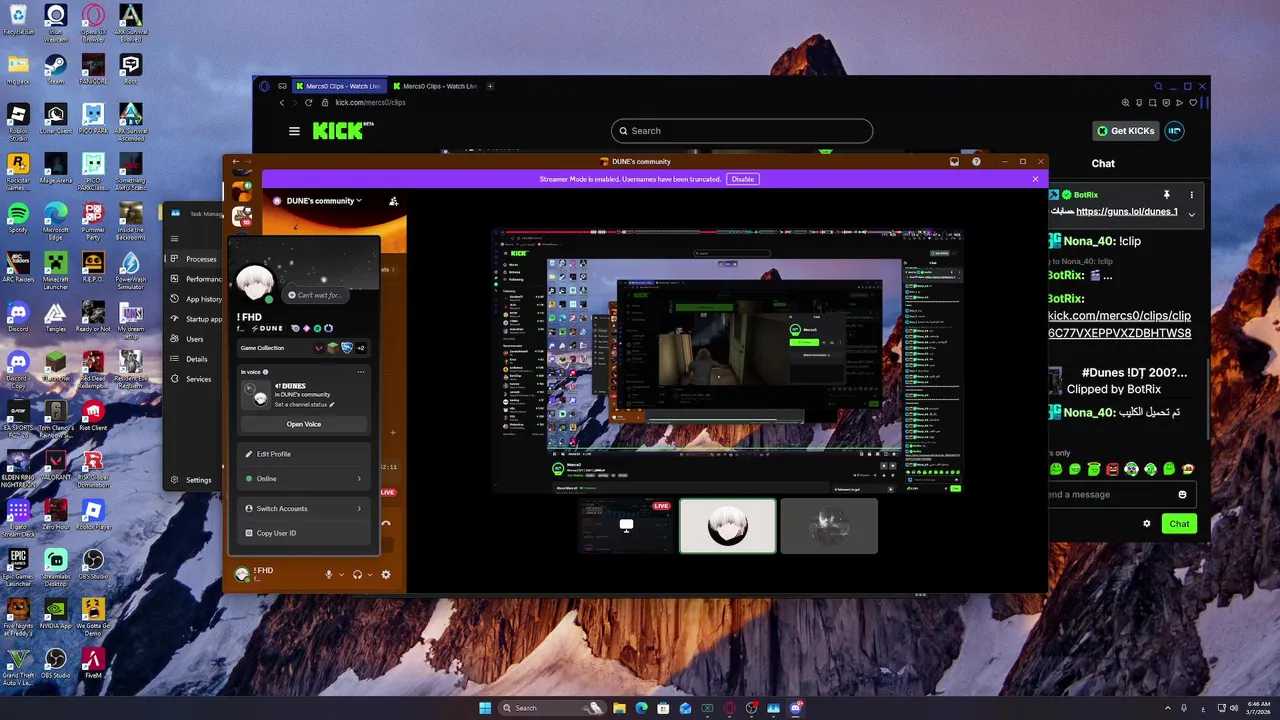Toggle Task Manager hamburger navigation
The image size is (1280, 720).
pos(174,238)
